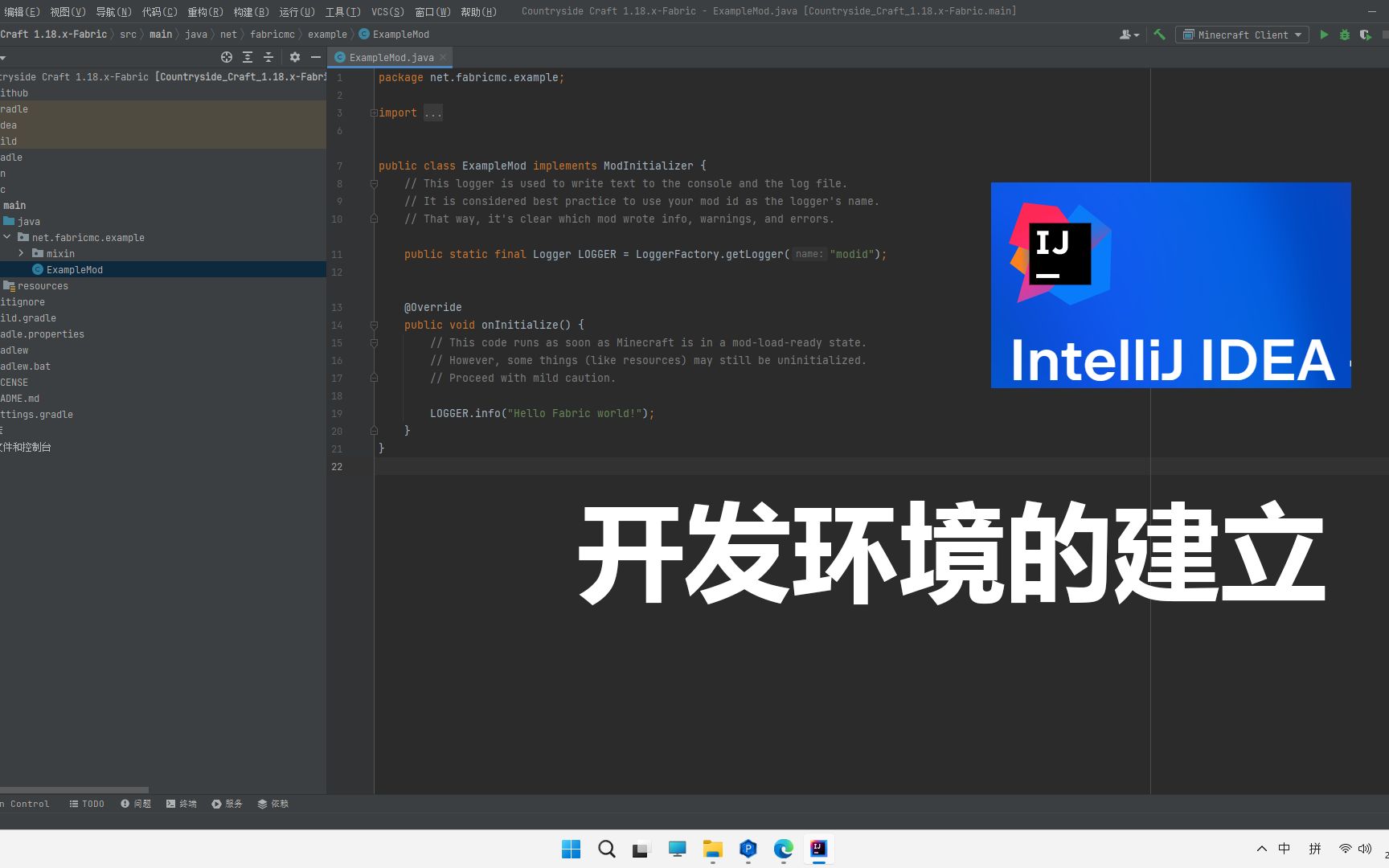The image size is (1389, 868).
Task: Click ExampleMod in the breadcrumb path
Action: [394, 35]
